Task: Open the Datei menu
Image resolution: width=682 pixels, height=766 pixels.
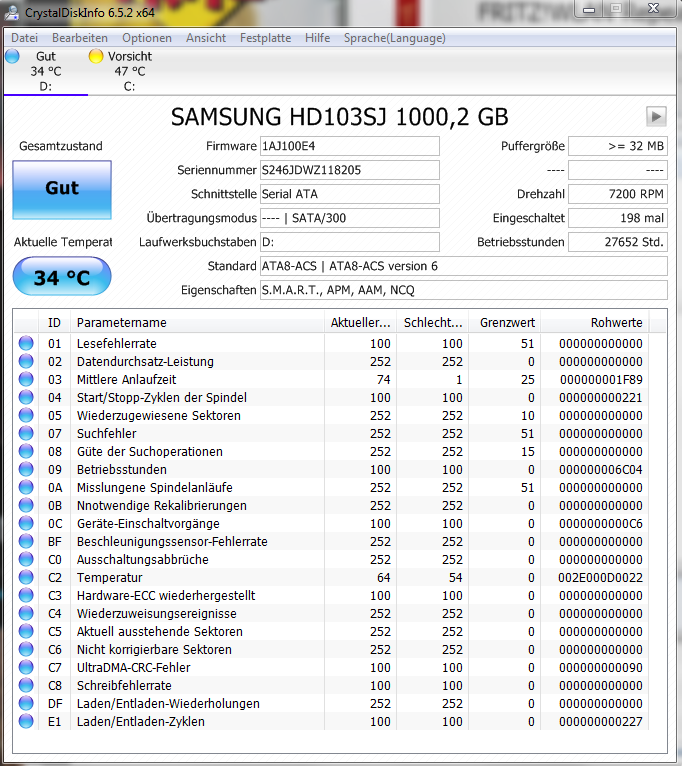Action: pyautogui.click(x=24, y=38)
